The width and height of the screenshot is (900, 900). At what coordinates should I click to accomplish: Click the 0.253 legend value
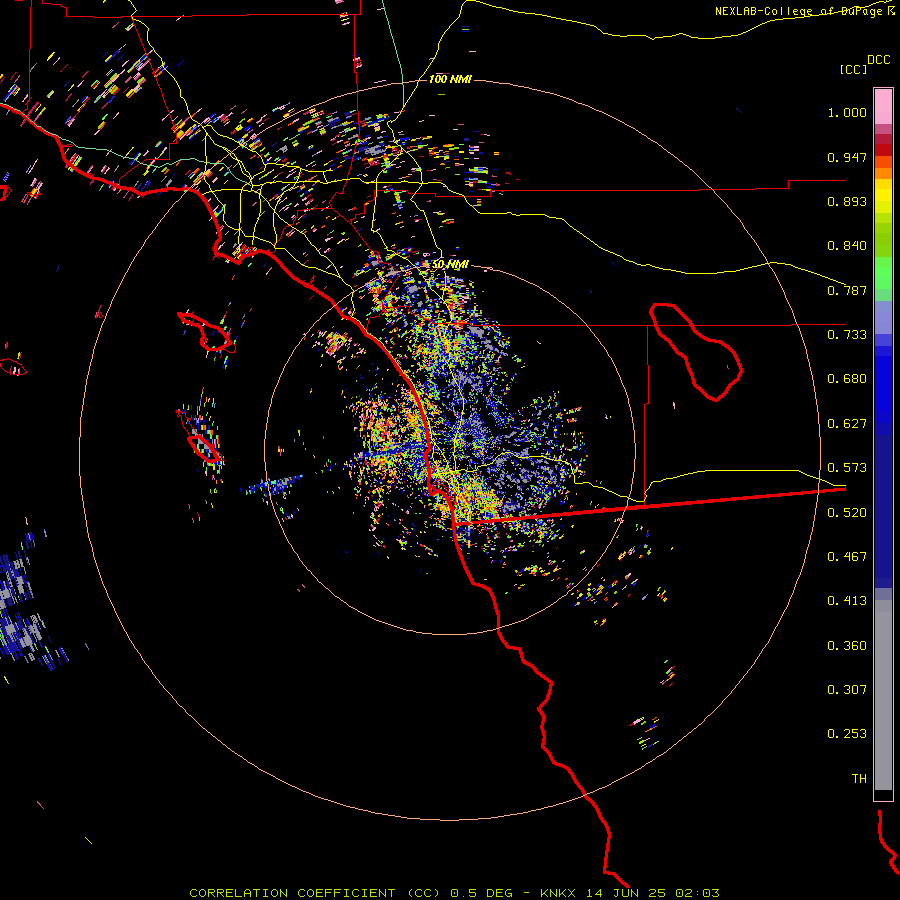[x=847, y=734]
